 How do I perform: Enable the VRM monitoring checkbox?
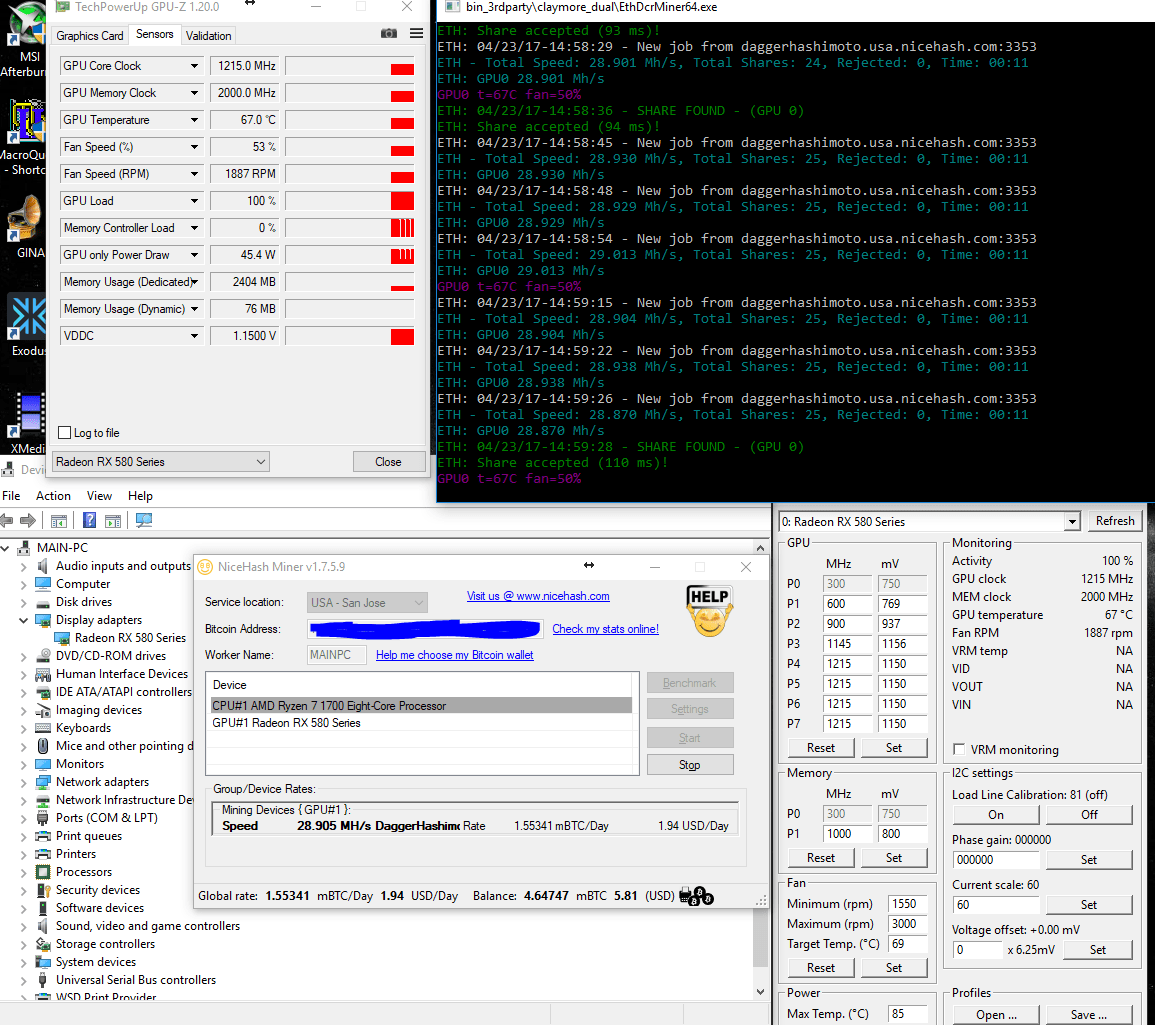959,750
